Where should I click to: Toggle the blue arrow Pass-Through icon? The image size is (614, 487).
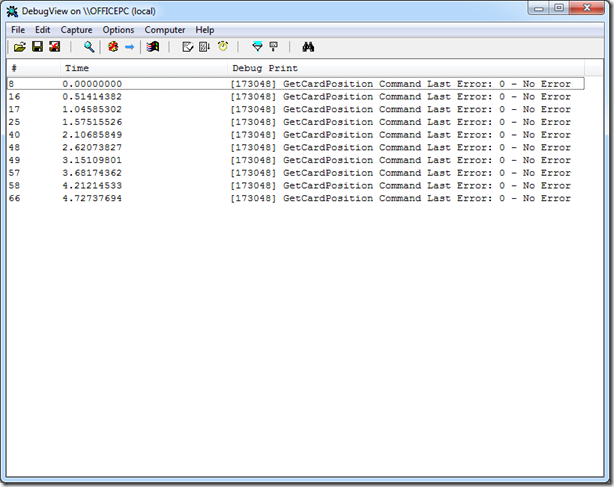coord(129,47)
